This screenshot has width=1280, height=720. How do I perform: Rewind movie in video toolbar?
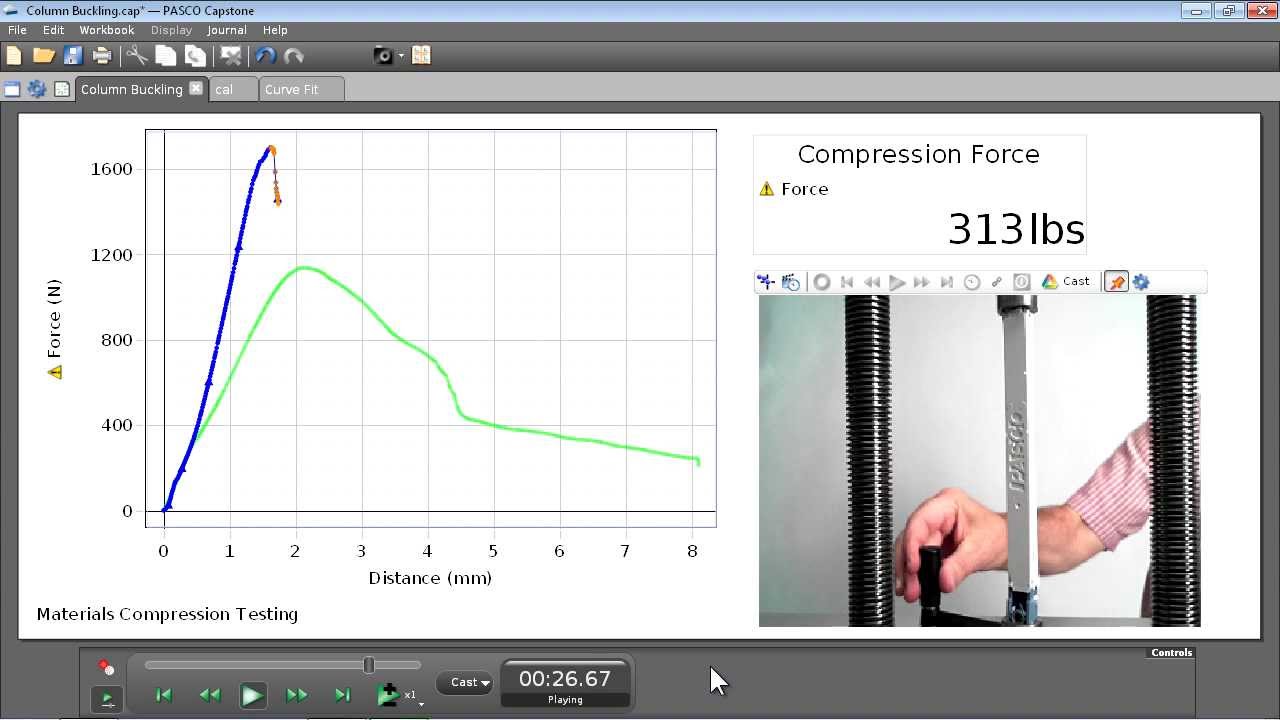pos(872,282)
